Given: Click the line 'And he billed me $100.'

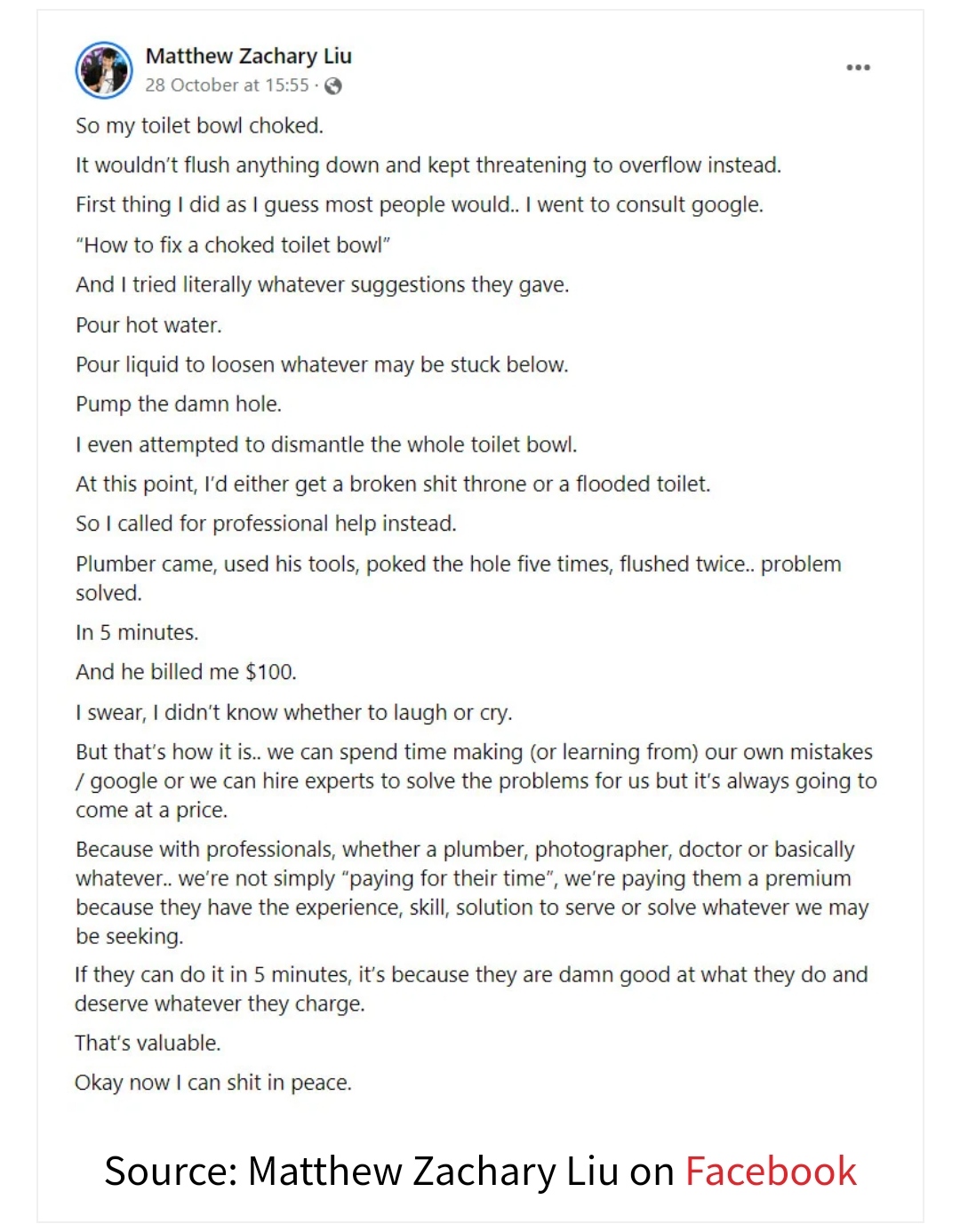Looking at the screenshot, I should pos(186,671).
